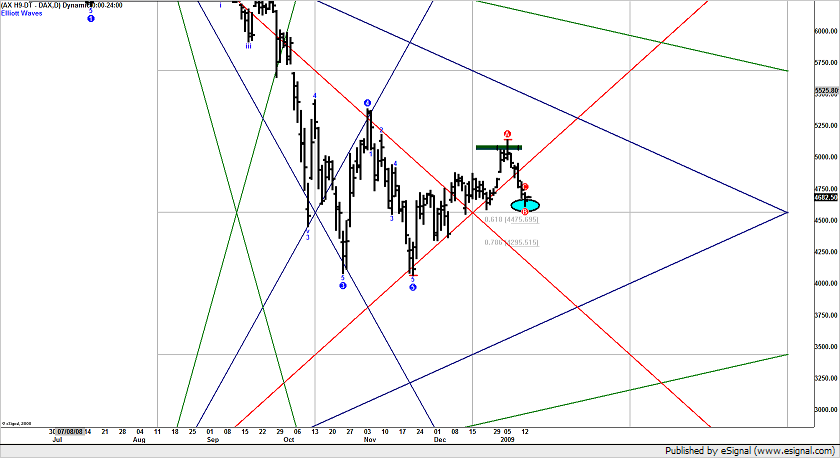840x458 pixels.
Task: Click the 2009 label on time axis
Action: (508, 439)
